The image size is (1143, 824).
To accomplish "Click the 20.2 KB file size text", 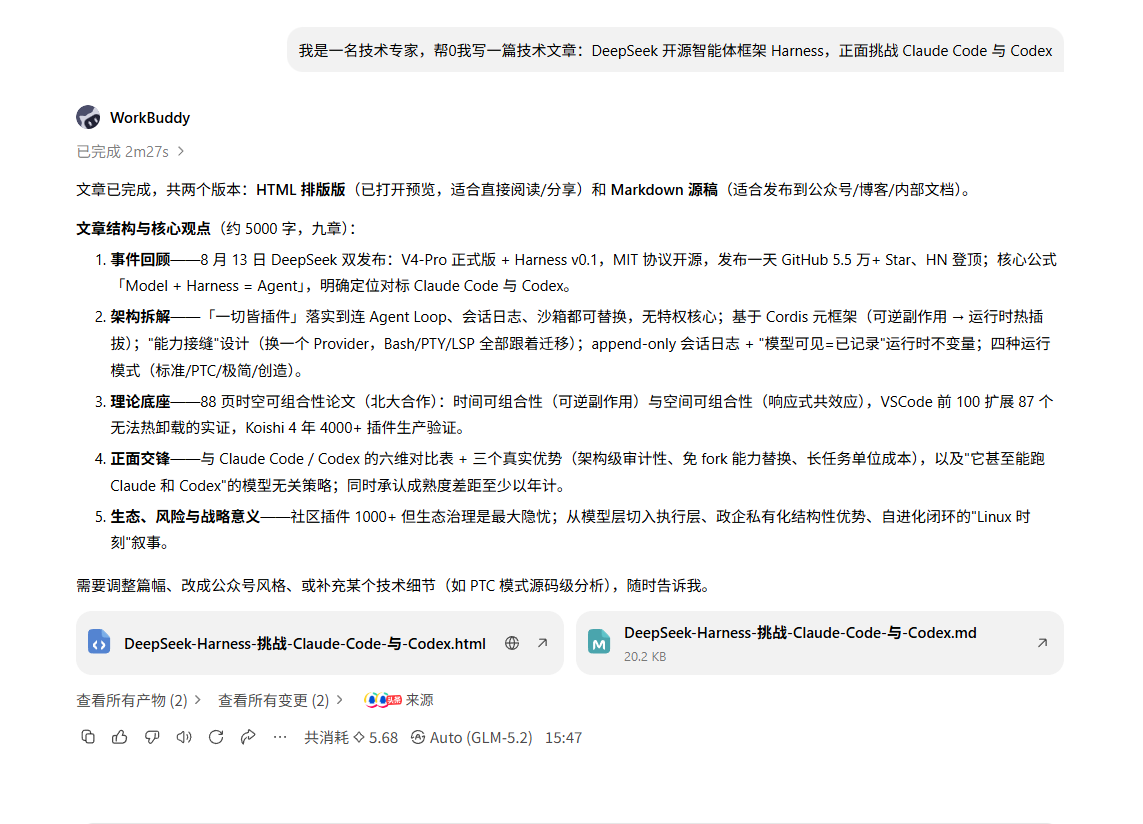I will point(645,656).
